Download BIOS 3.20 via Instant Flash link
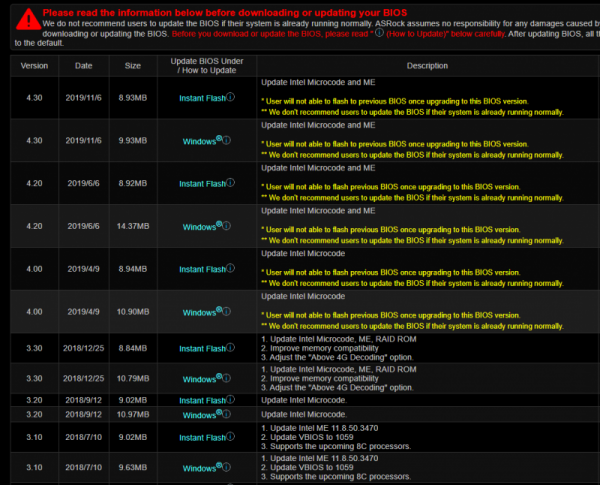The width and height of the screenshot is (600, 485). click(x=202, y=401)
